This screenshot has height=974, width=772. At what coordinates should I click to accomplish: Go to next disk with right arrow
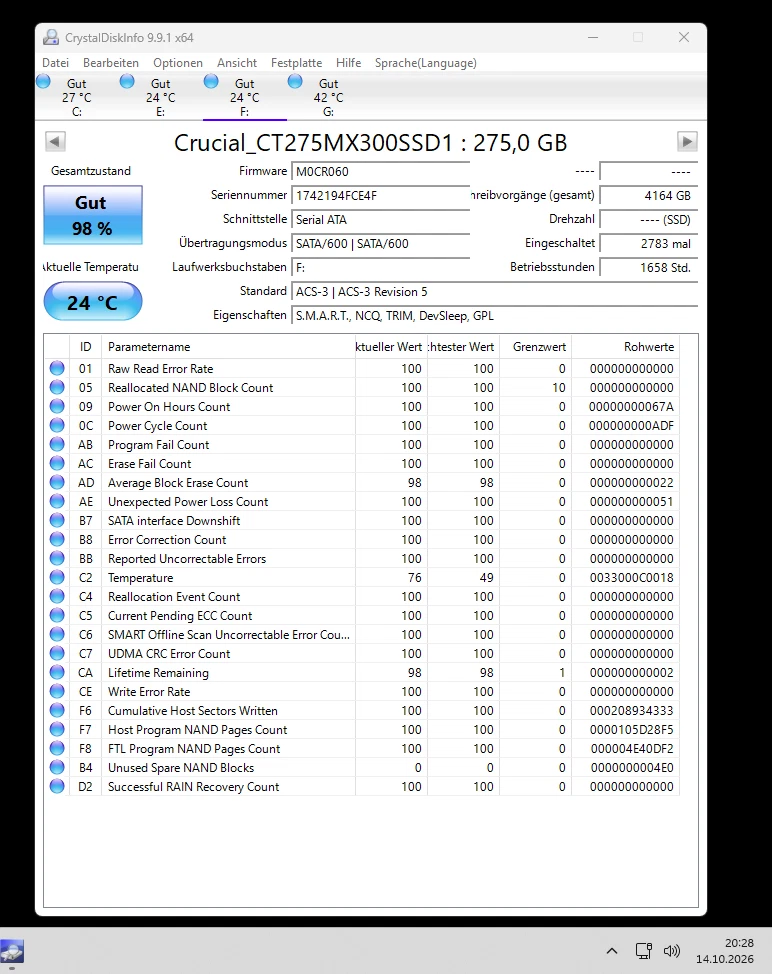click(687, 142)
